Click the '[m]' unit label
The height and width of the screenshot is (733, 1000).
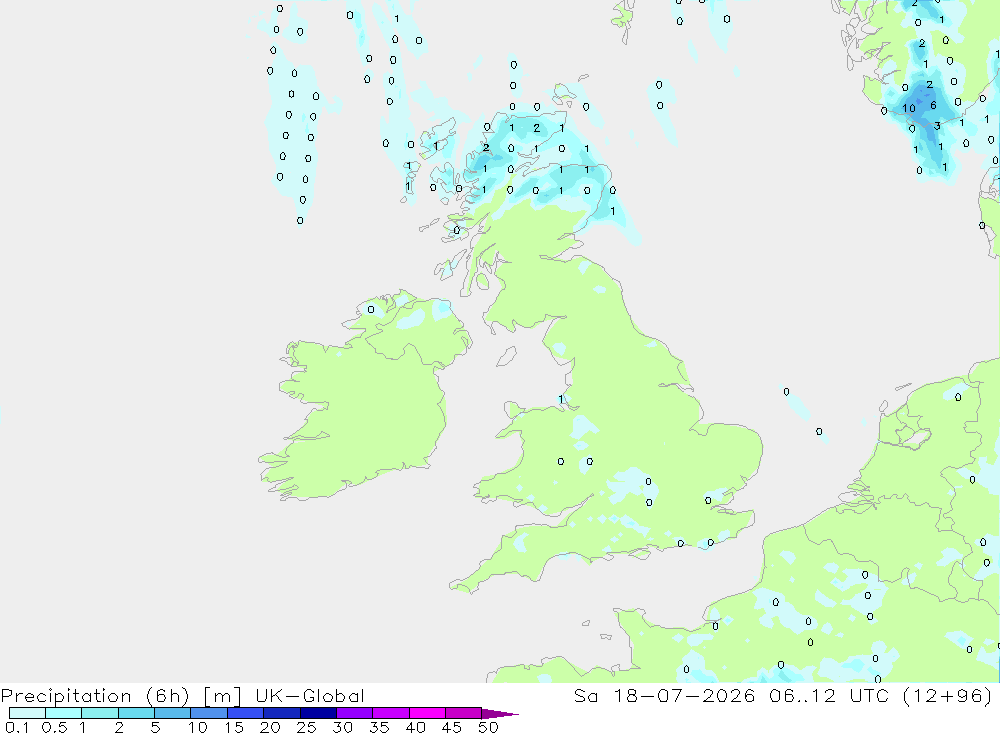pos(222,695)
